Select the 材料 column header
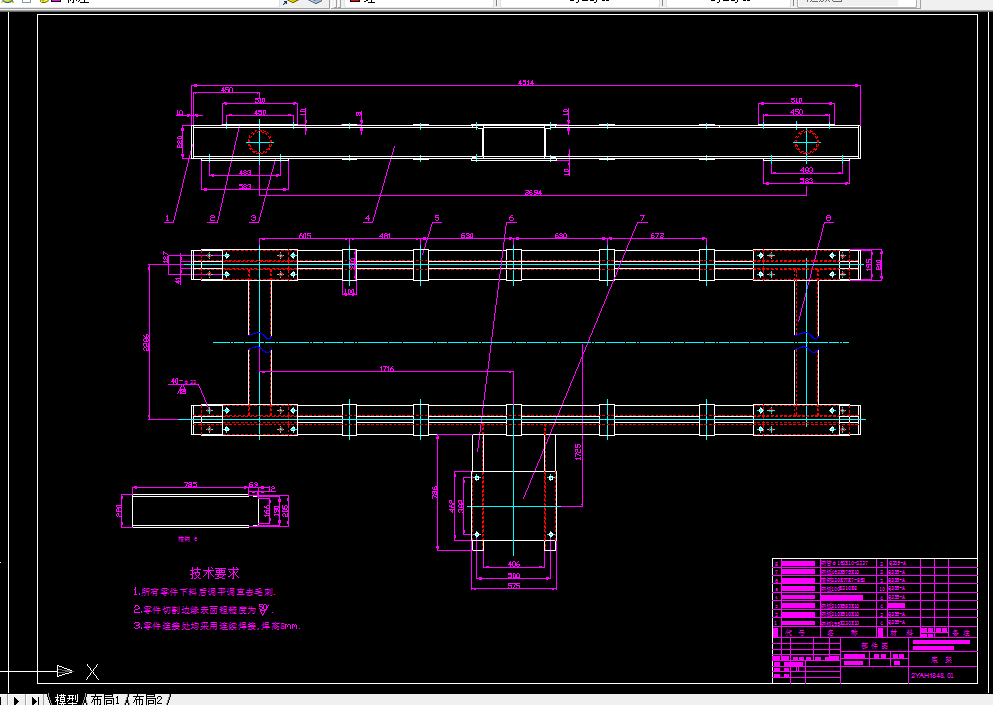The width and height of the screenshot is (993, 705). click(x=901, y=632)
